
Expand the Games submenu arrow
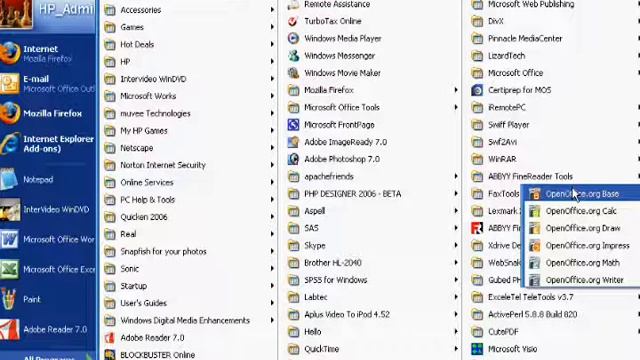pyautogui.click(x=272, y=27)
